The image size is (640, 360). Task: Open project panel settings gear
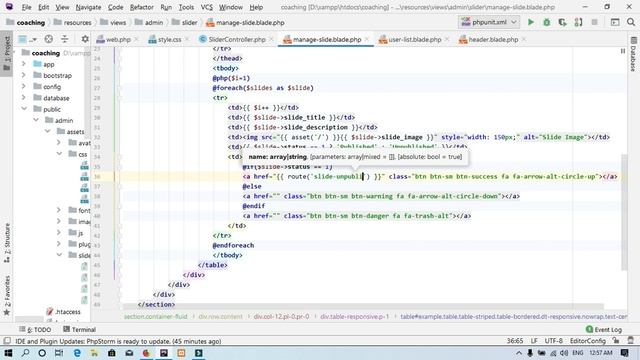point(85,39)
